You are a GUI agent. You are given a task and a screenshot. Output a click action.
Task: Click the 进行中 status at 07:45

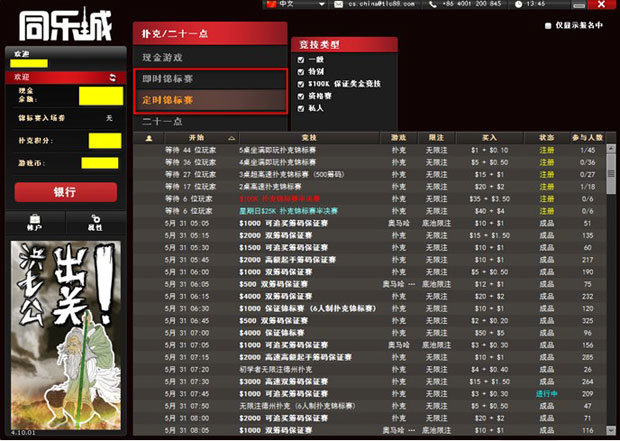[x=547, y=394]
